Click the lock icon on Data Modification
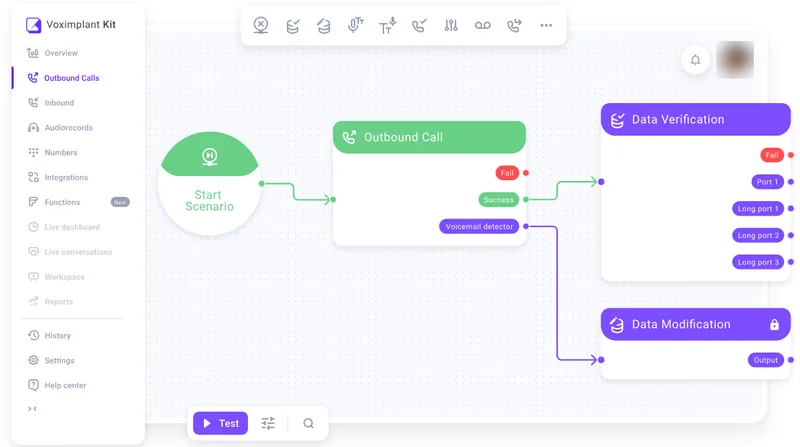The width and height of the screenshot is (800, 447). tap(774, 325)
